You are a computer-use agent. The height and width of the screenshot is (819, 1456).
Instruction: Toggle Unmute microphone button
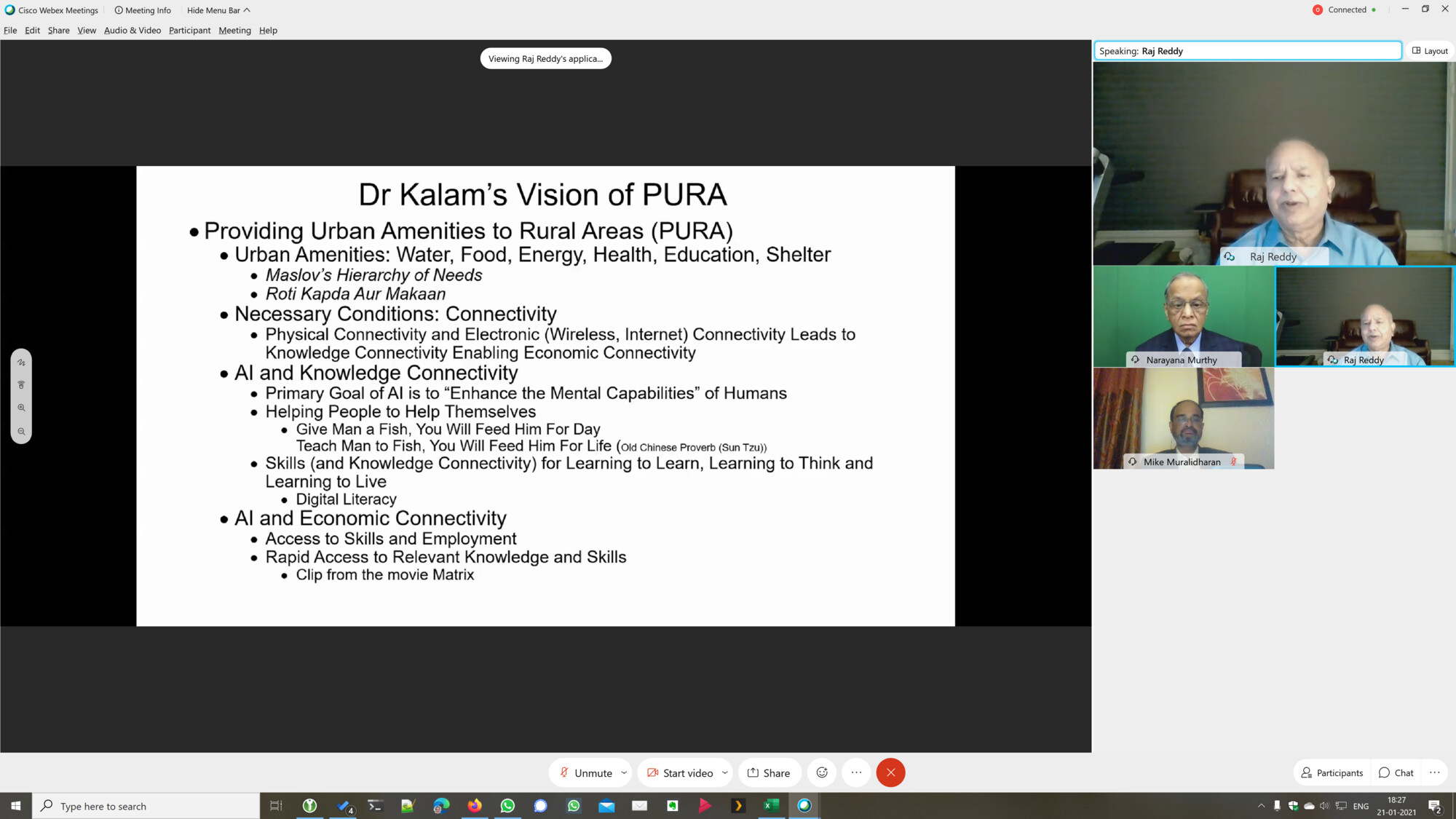point(586,772)
